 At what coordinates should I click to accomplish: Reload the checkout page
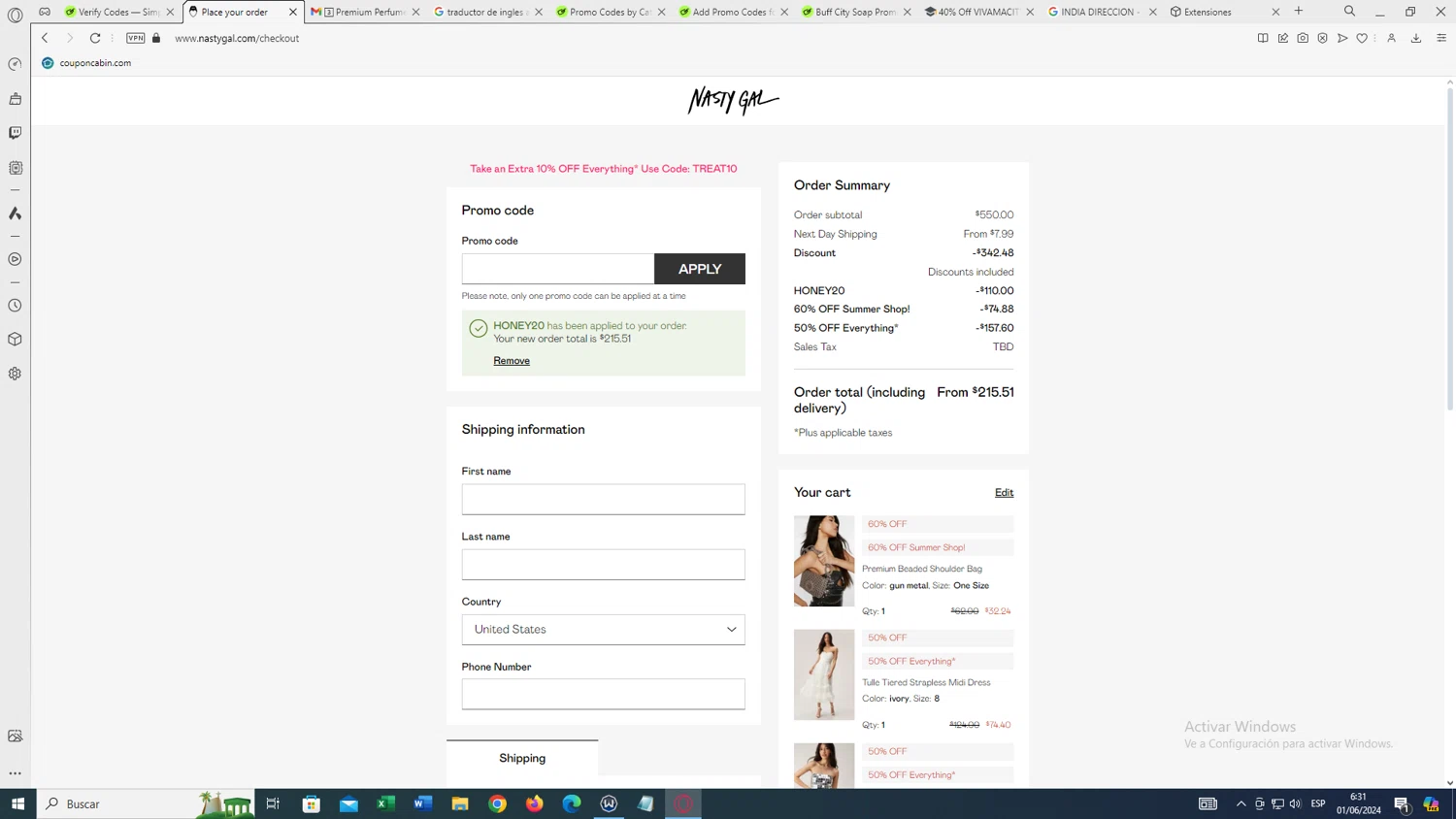coord(95,38)
